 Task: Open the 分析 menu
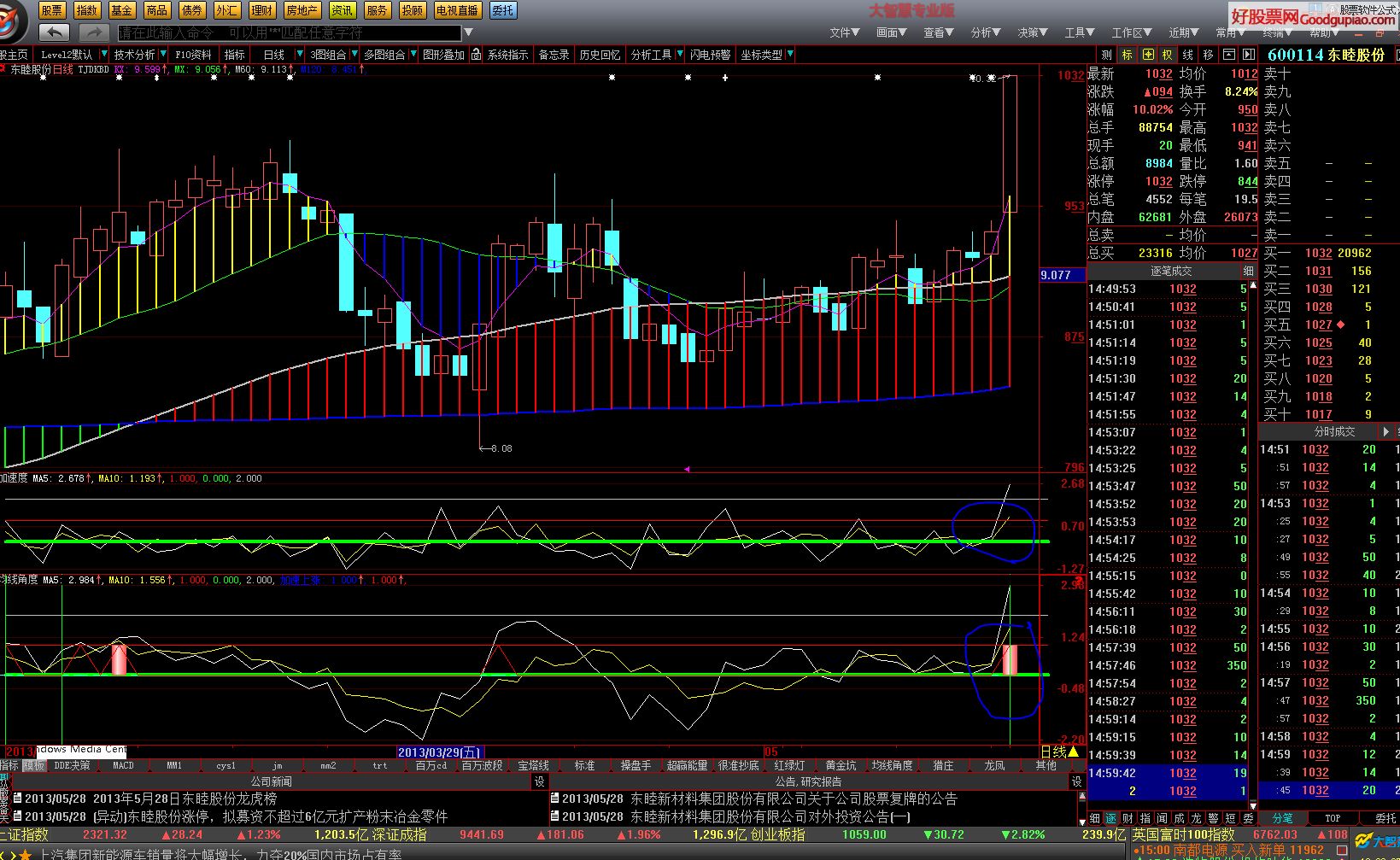[985, 32]
